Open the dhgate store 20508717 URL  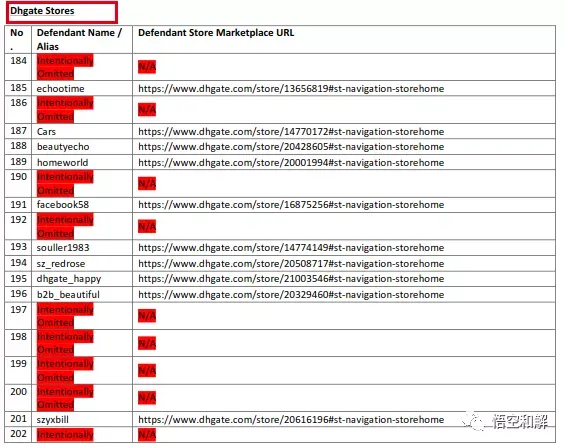(291, 264)
